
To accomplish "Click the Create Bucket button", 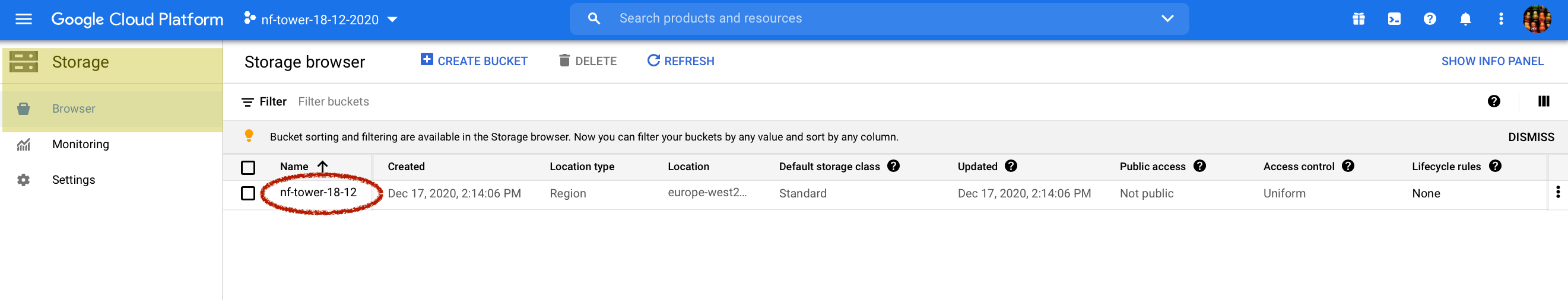I will [474, 61].
